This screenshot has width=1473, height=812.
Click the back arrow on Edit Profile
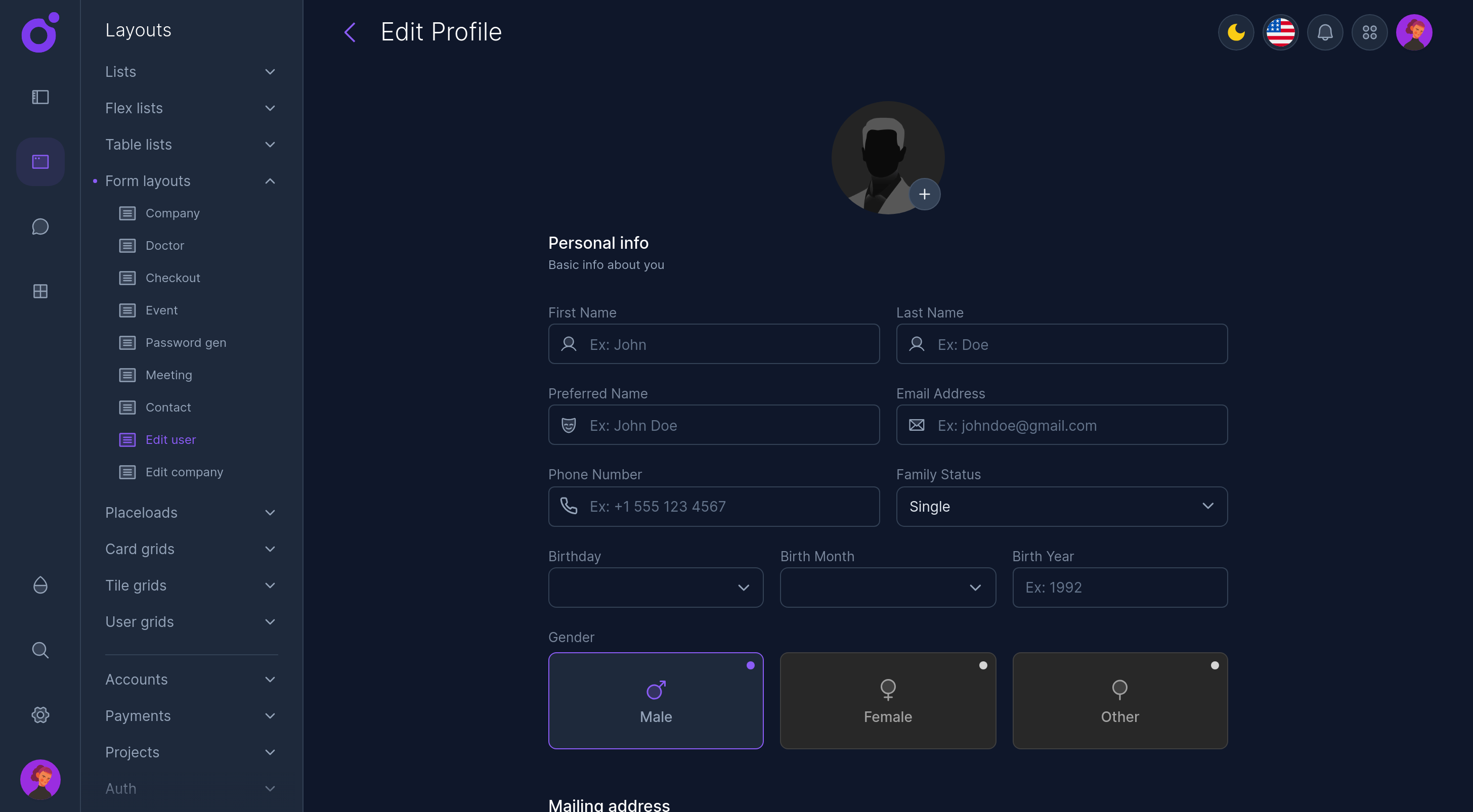(350, 32)
